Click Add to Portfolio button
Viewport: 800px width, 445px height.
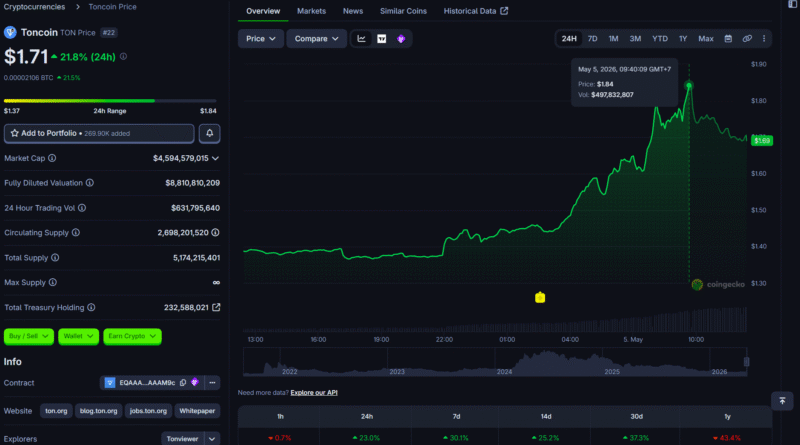(x=99, y=133)
